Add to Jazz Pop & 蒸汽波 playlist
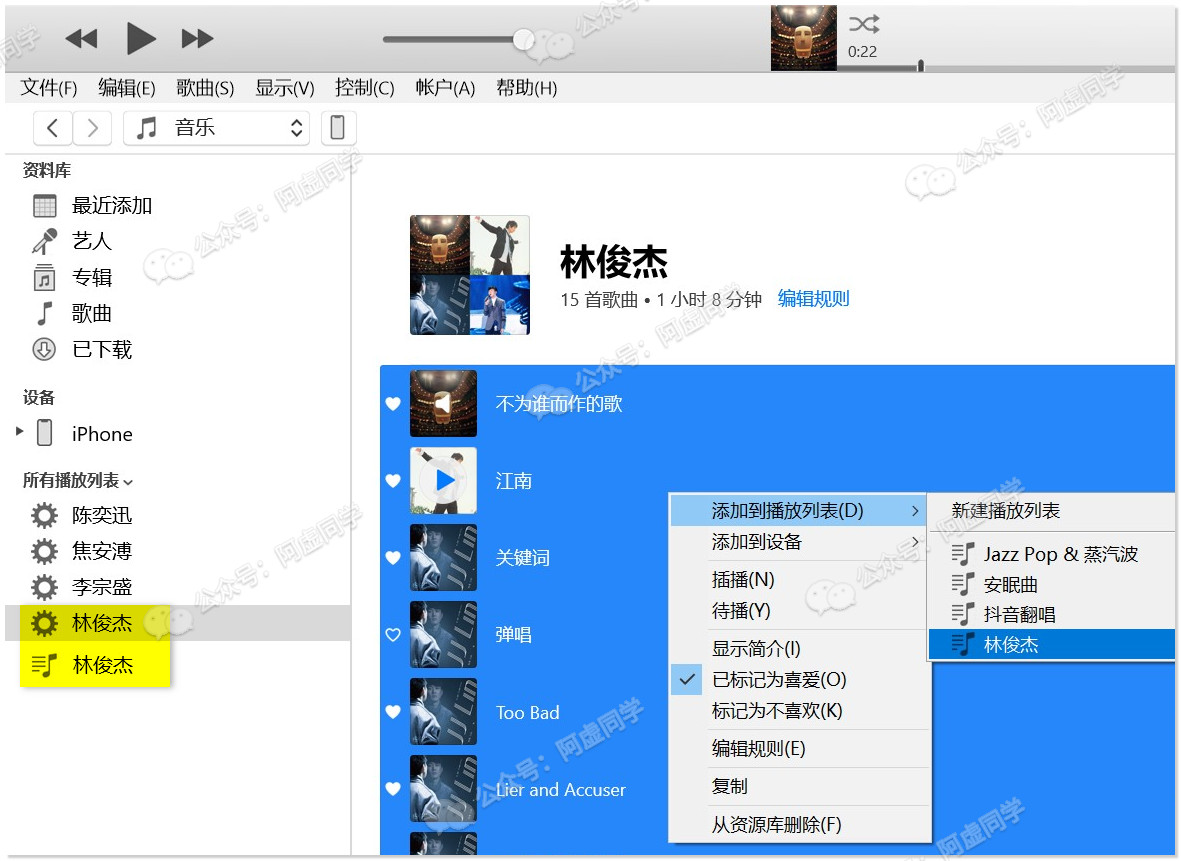This screenshot has width=1181, height=861. (x=1051, y=554)
